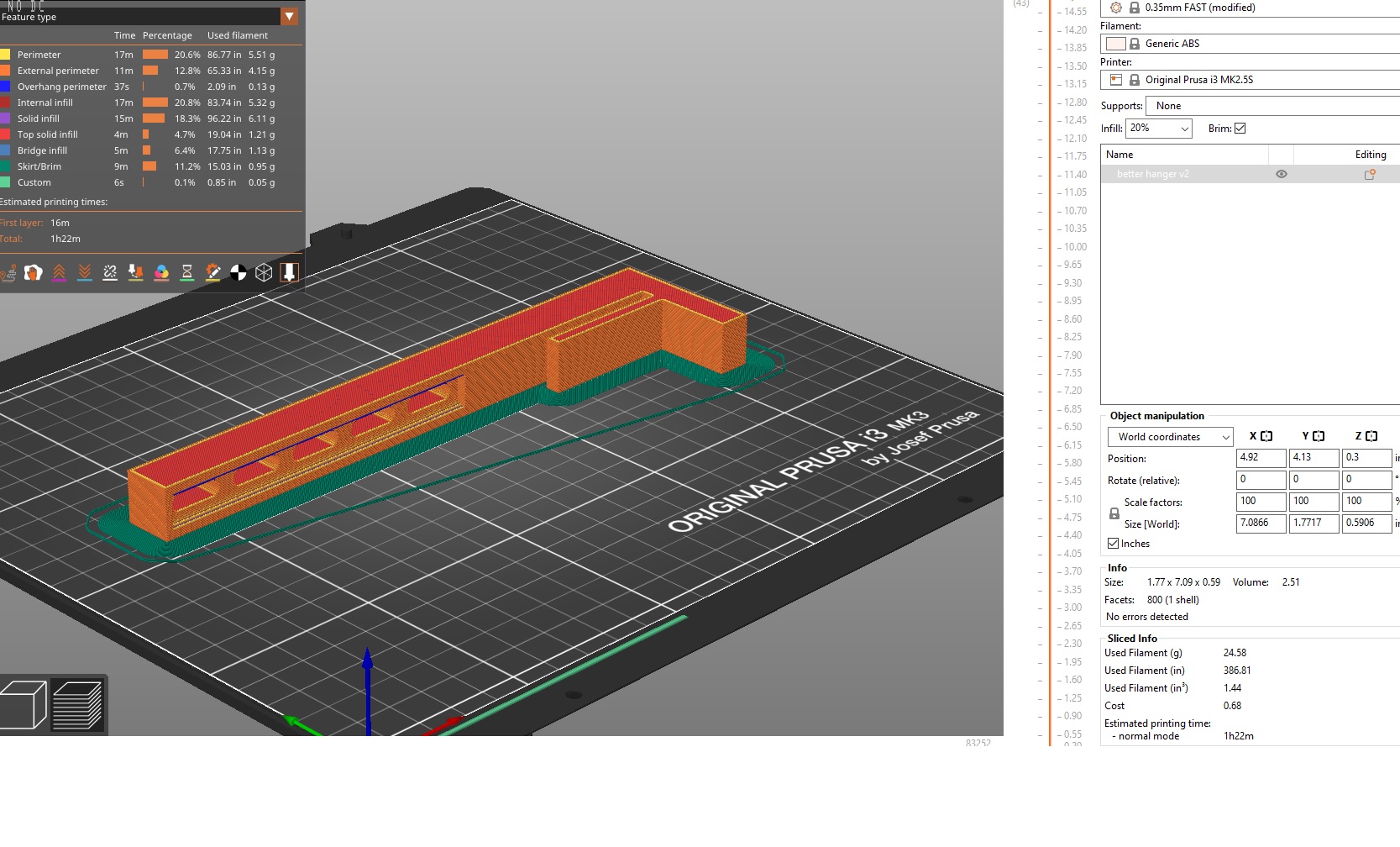Toggle the scale factors lock icon

(1114, 513)
